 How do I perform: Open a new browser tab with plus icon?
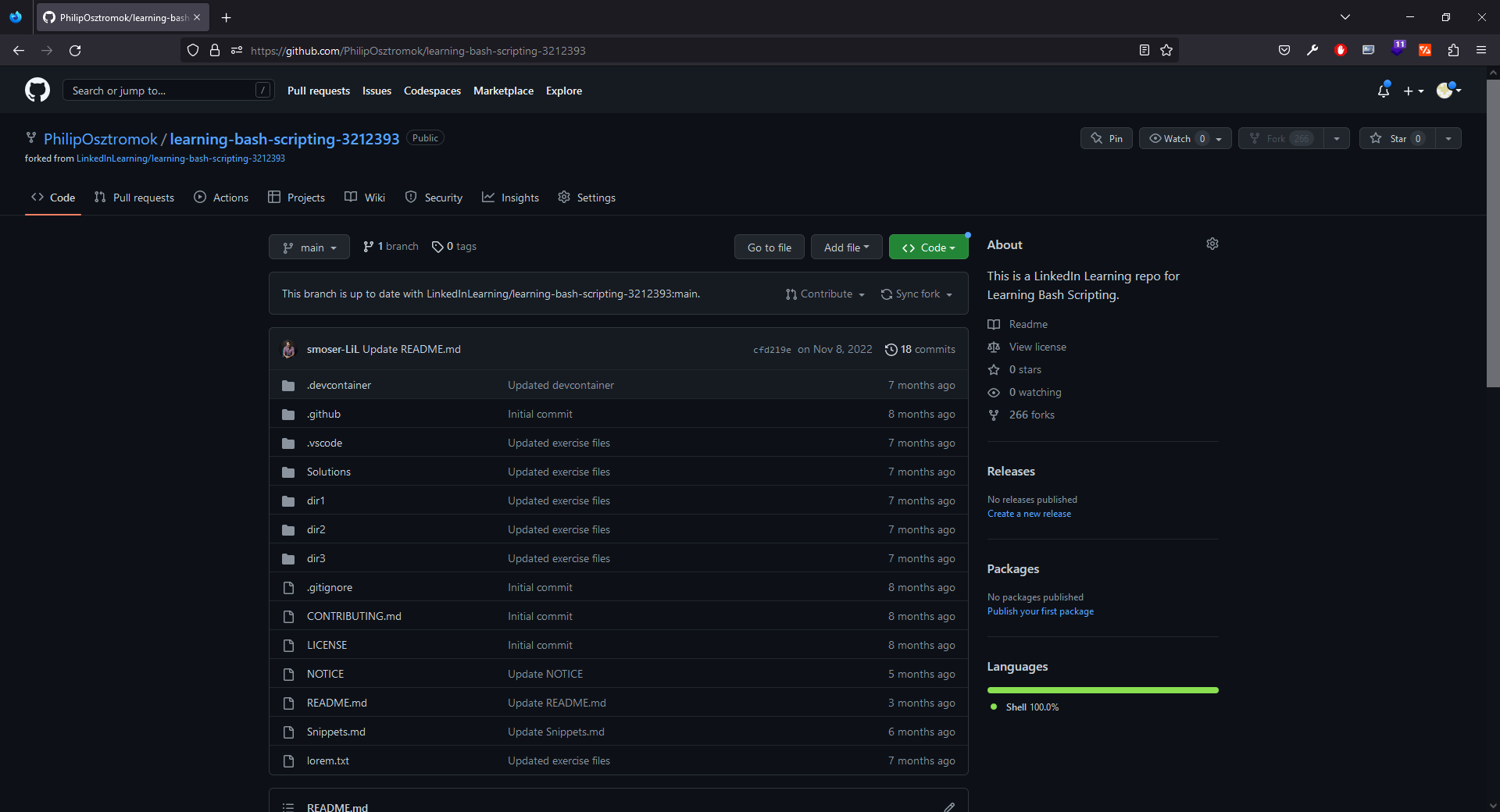[227, 17]
